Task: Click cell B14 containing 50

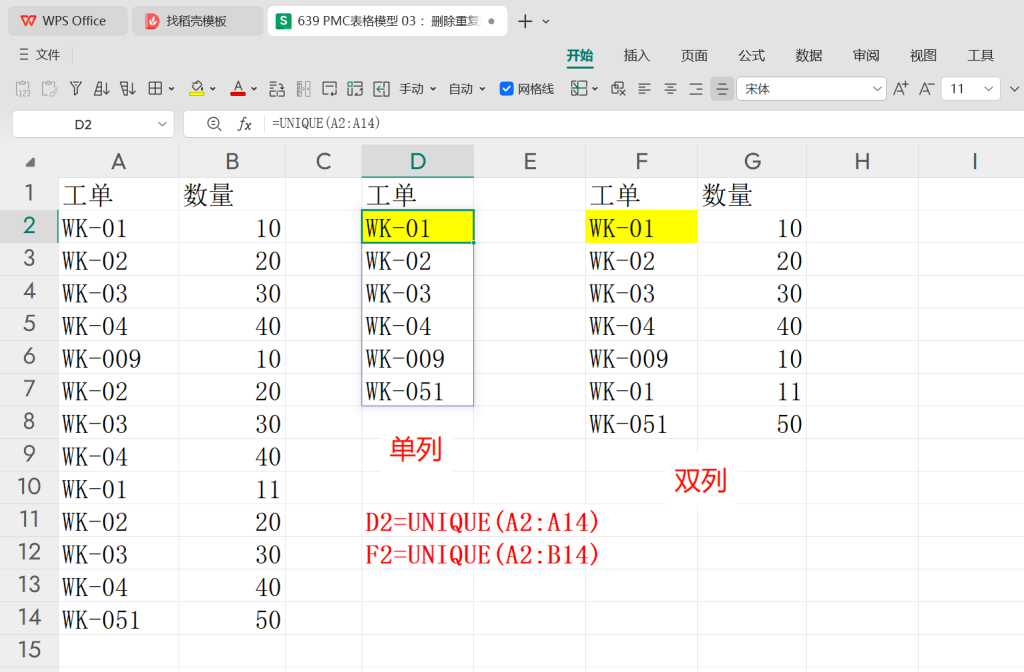Action: pyautogui.click(x=232, y=618)
